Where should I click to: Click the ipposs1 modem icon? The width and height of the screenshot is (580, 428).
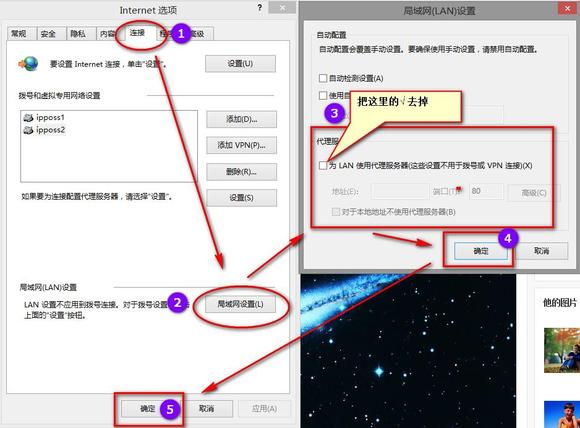pos(28,118)
